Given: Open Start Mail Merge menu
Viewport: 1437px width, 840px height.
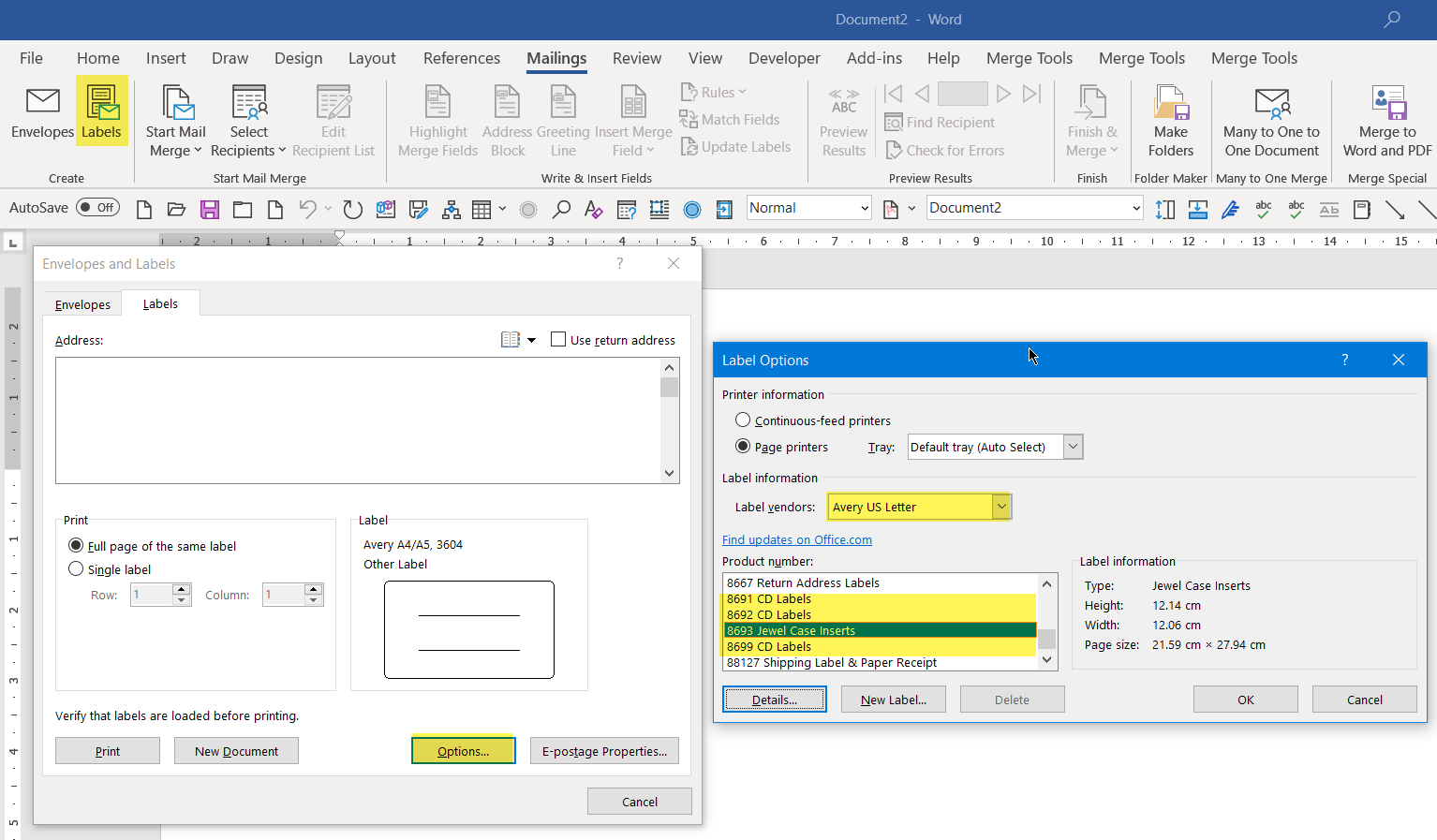Looking at the screenshot, I should pos(175,122).
